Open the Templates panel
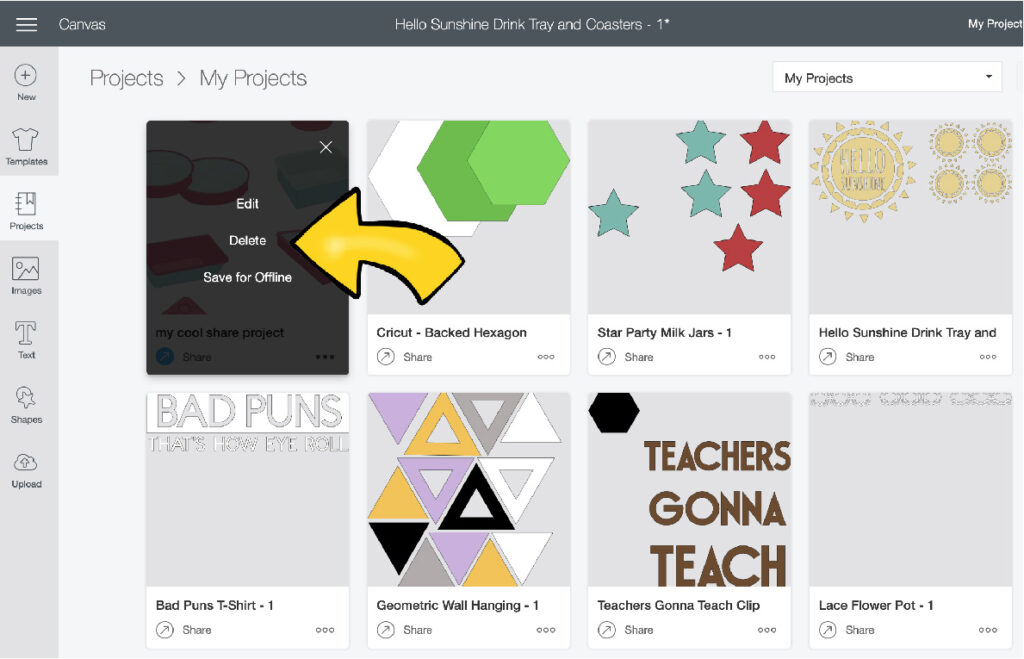 coord(26,146)
